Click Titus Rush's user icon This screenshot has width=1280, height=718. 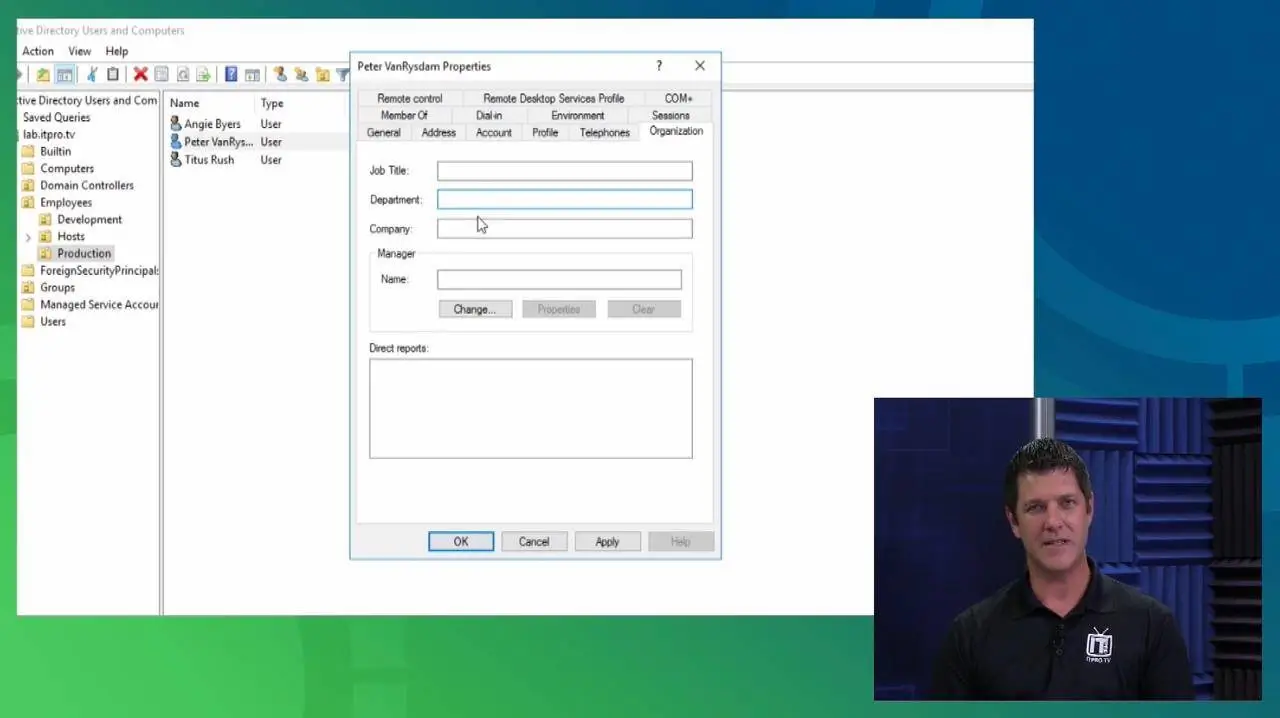pyautogui.click(x=176, y=159)
